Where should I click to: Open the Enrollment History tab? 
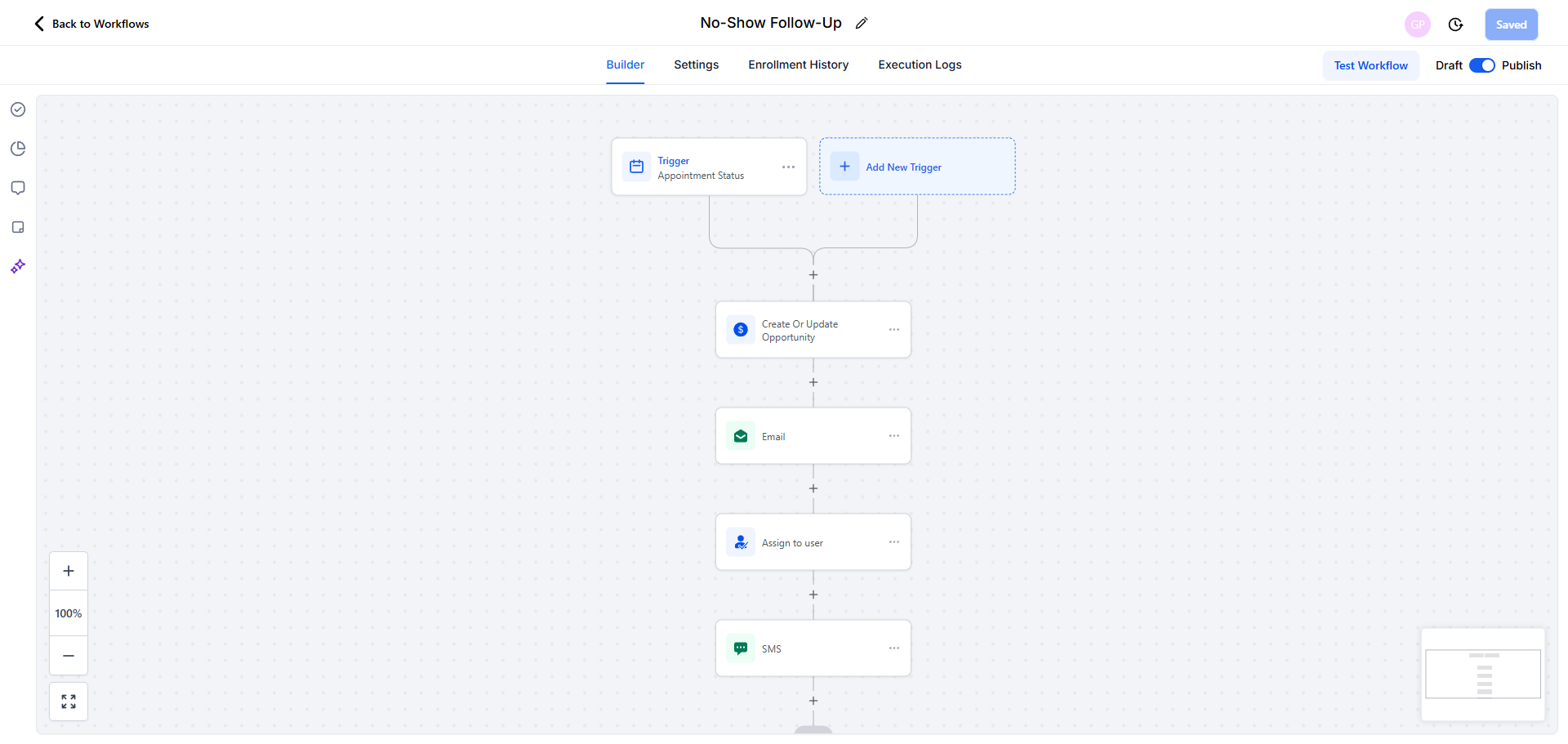(x=799, y=65)
